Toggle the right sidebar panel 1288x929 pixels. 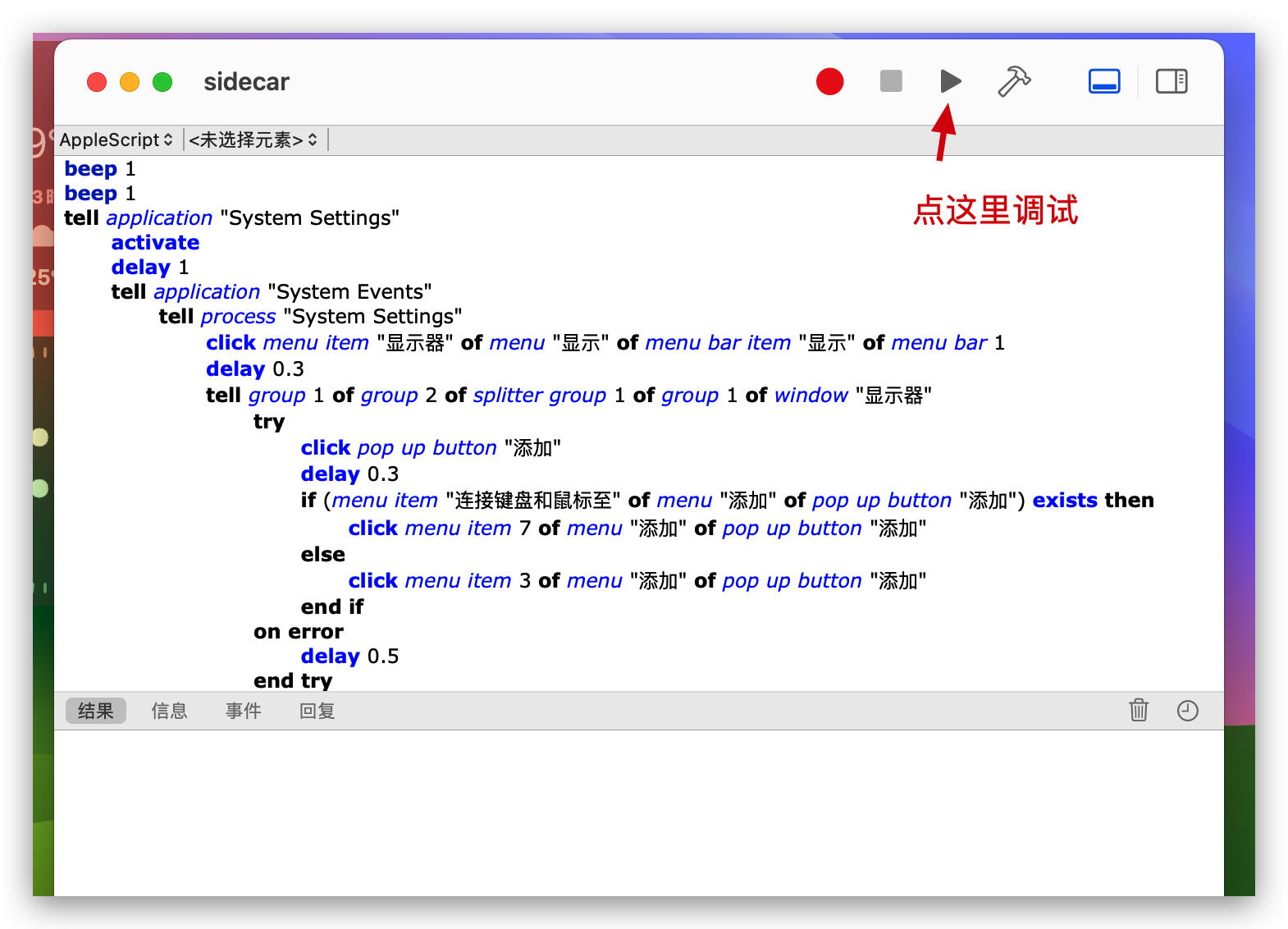pos(1172,81)
